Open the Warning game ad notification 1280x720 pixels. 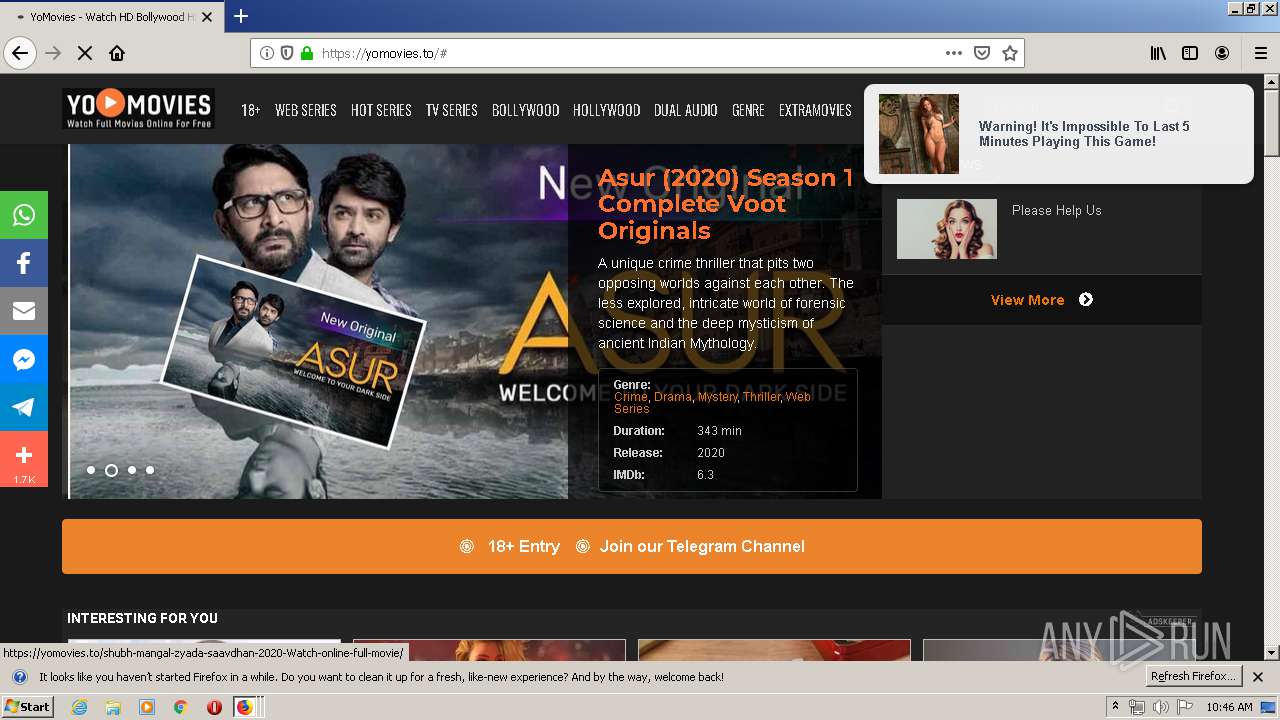pyautogui.click(x=1058, y=134)
